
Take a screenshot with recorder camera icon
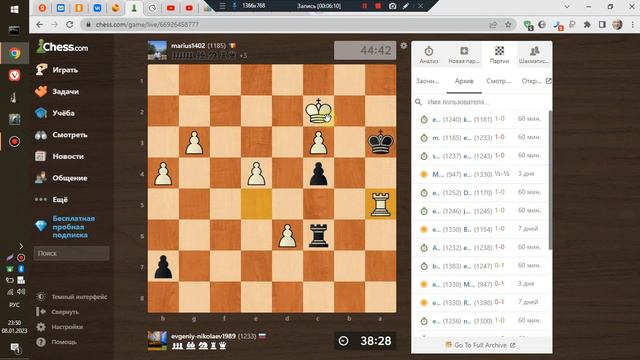click(392, 6)
